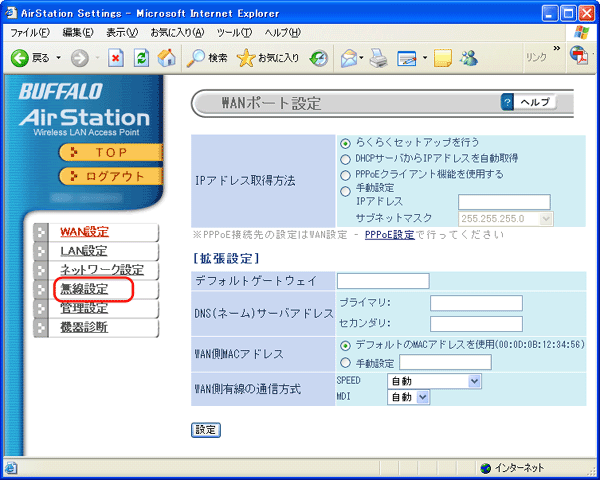Open LAN設定 in sidebar
The height and width of the screenshot is (480, 600).
tap(84, 251)
